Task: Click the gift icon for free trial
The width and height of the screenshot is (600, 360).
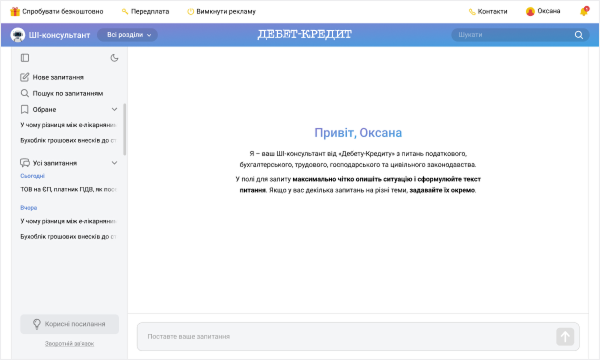Action: click(x=15, y=11)
